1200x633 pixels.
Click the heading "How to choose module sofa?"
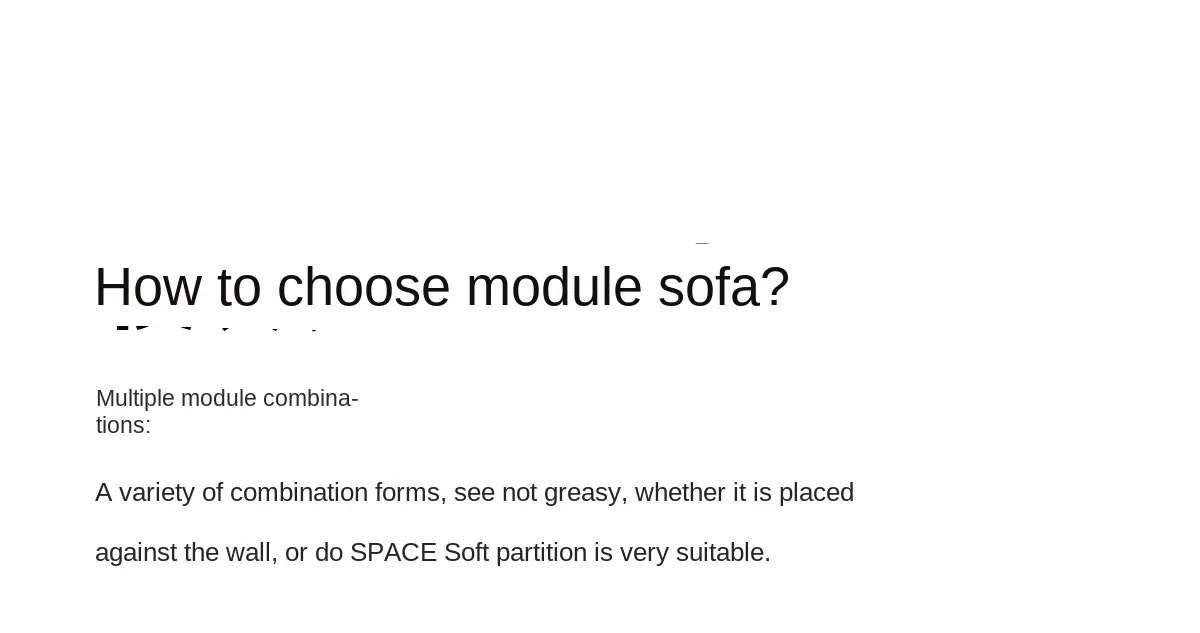[441, 288]
